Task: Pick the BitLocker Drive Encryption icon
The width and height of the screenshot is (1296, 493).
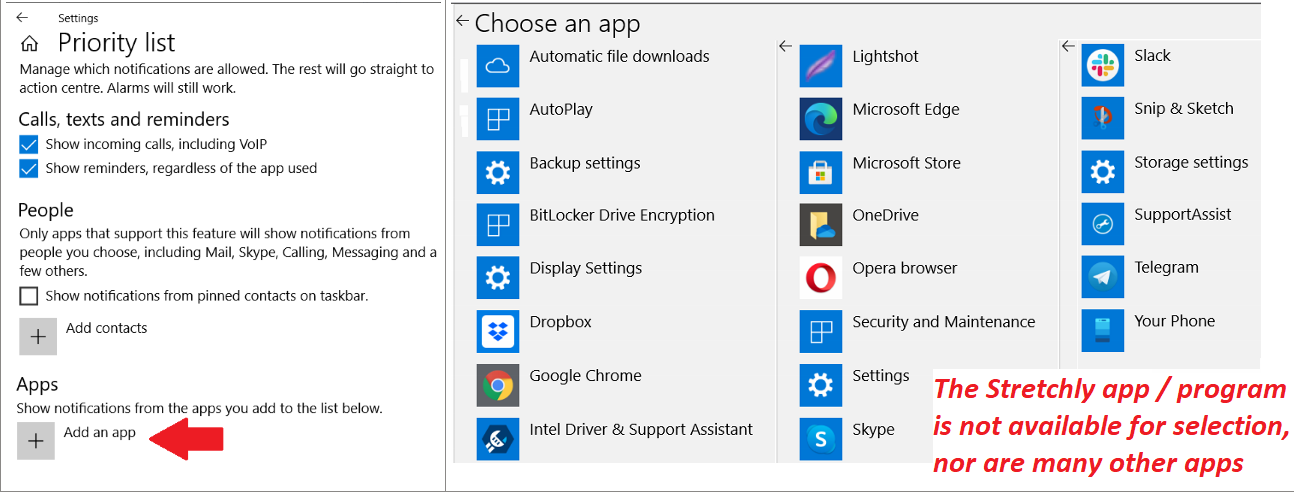Action: click(x=498, y=225)
